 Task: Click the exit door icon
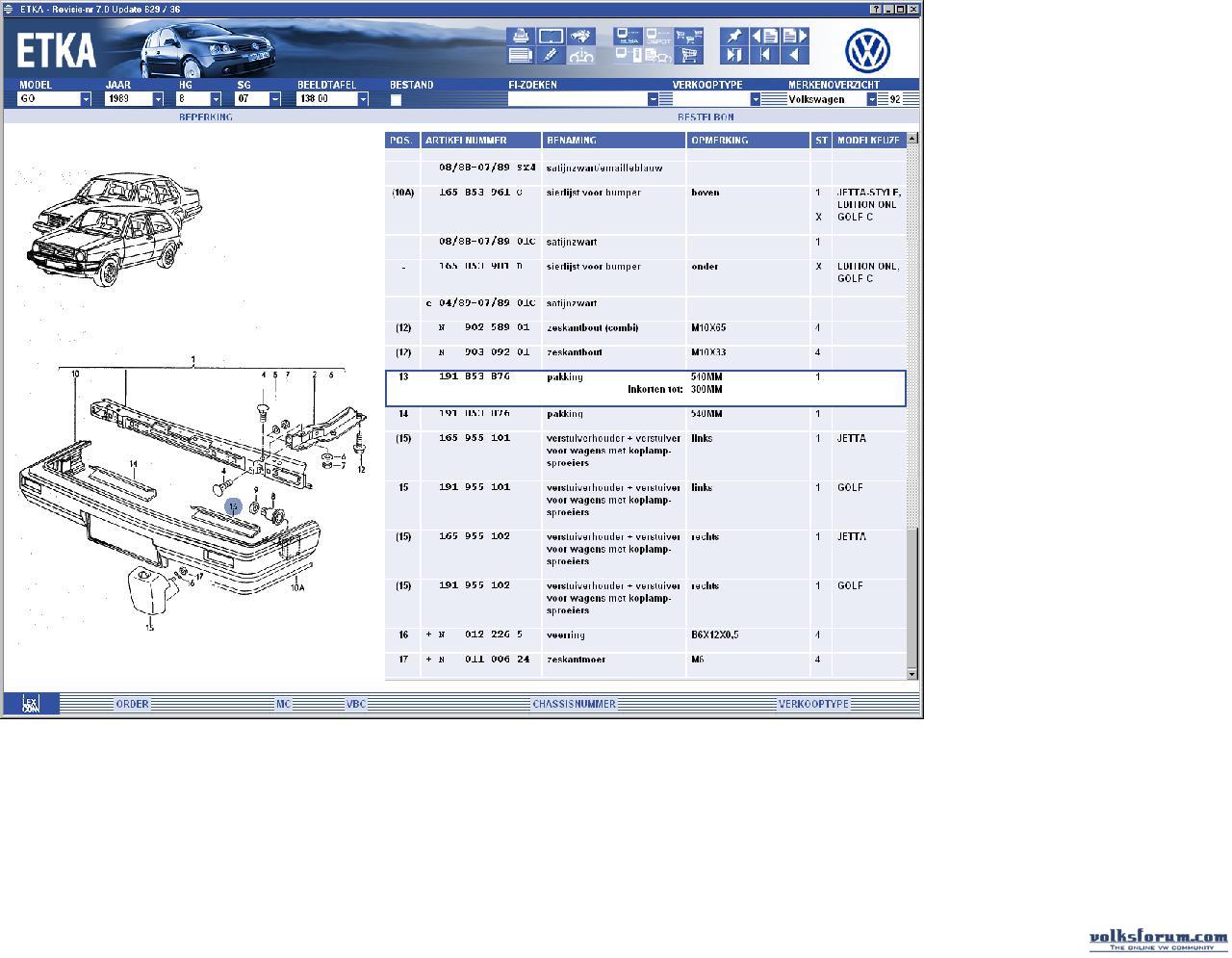(x=734, y=55)
